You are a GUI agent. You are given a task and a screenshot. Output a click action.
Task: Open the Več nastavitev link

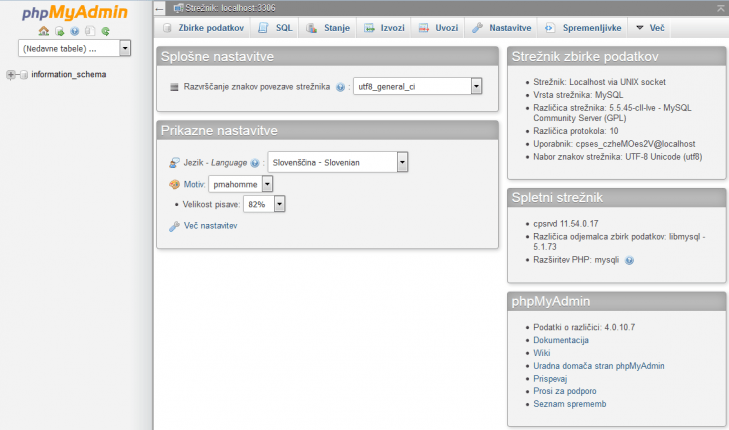pos(210,226)
